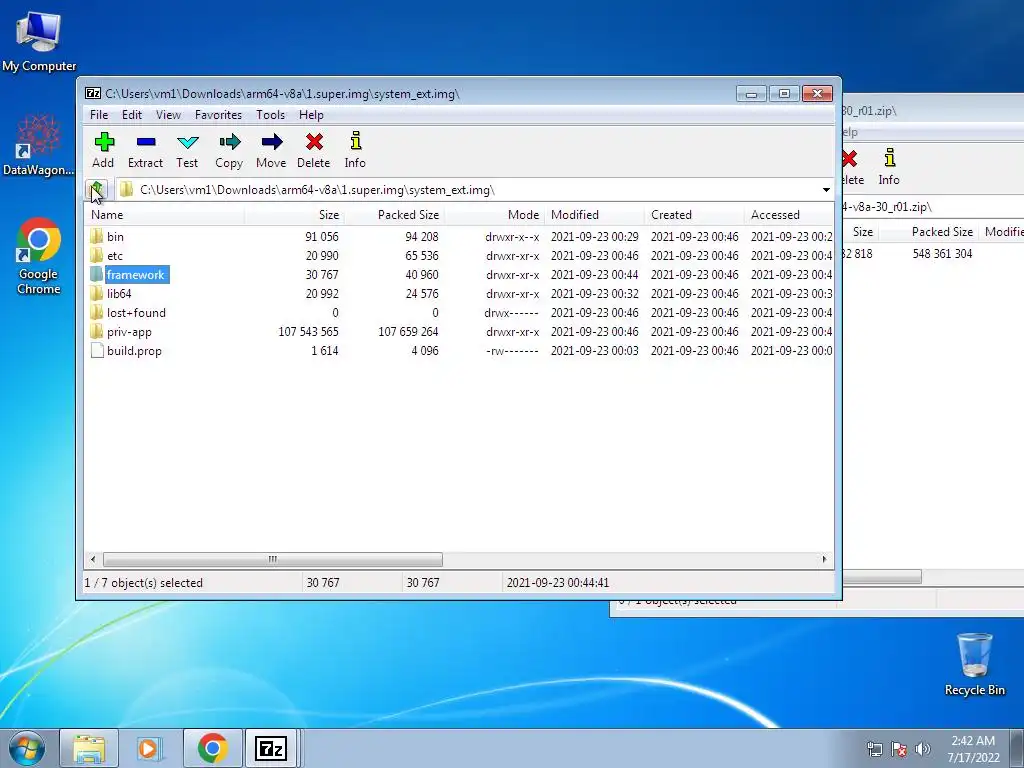Click the Test toolbar icon
This screenshot has height=768, width=1024.
(187, 150)
